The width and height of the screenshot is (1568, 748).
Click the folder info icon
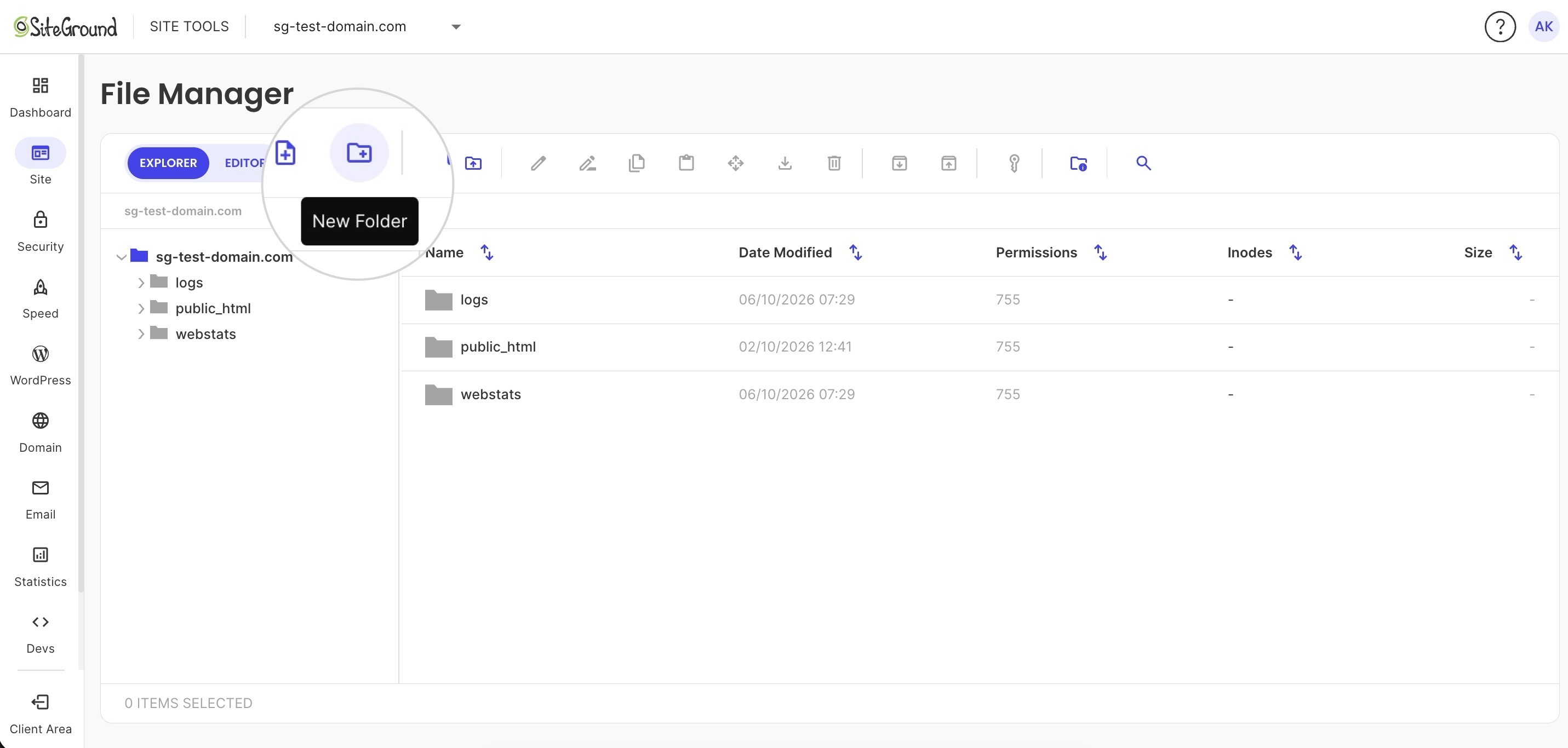pos(1079,163)
